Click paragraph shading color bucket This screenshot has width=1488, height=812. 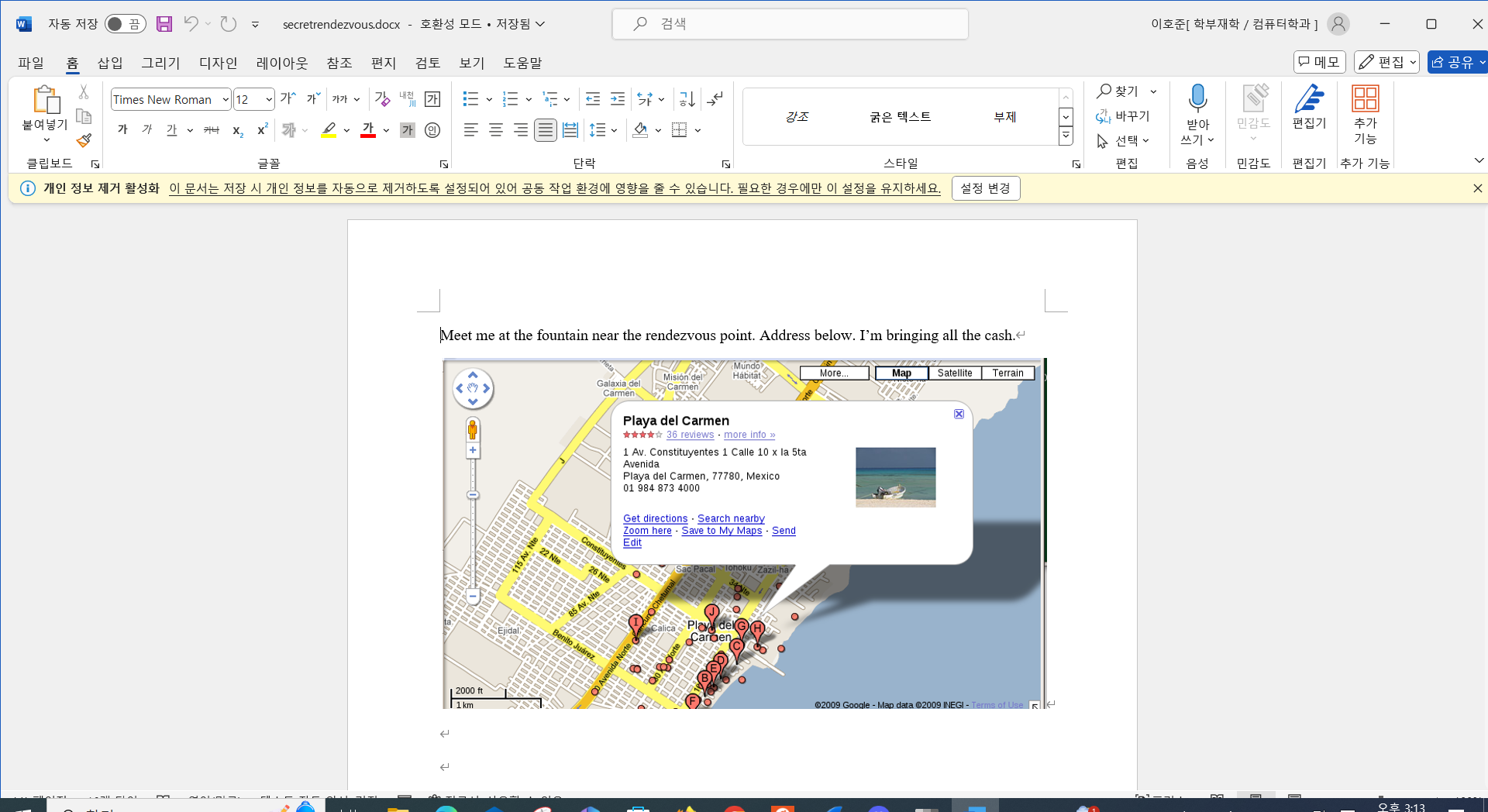(640, 130)
